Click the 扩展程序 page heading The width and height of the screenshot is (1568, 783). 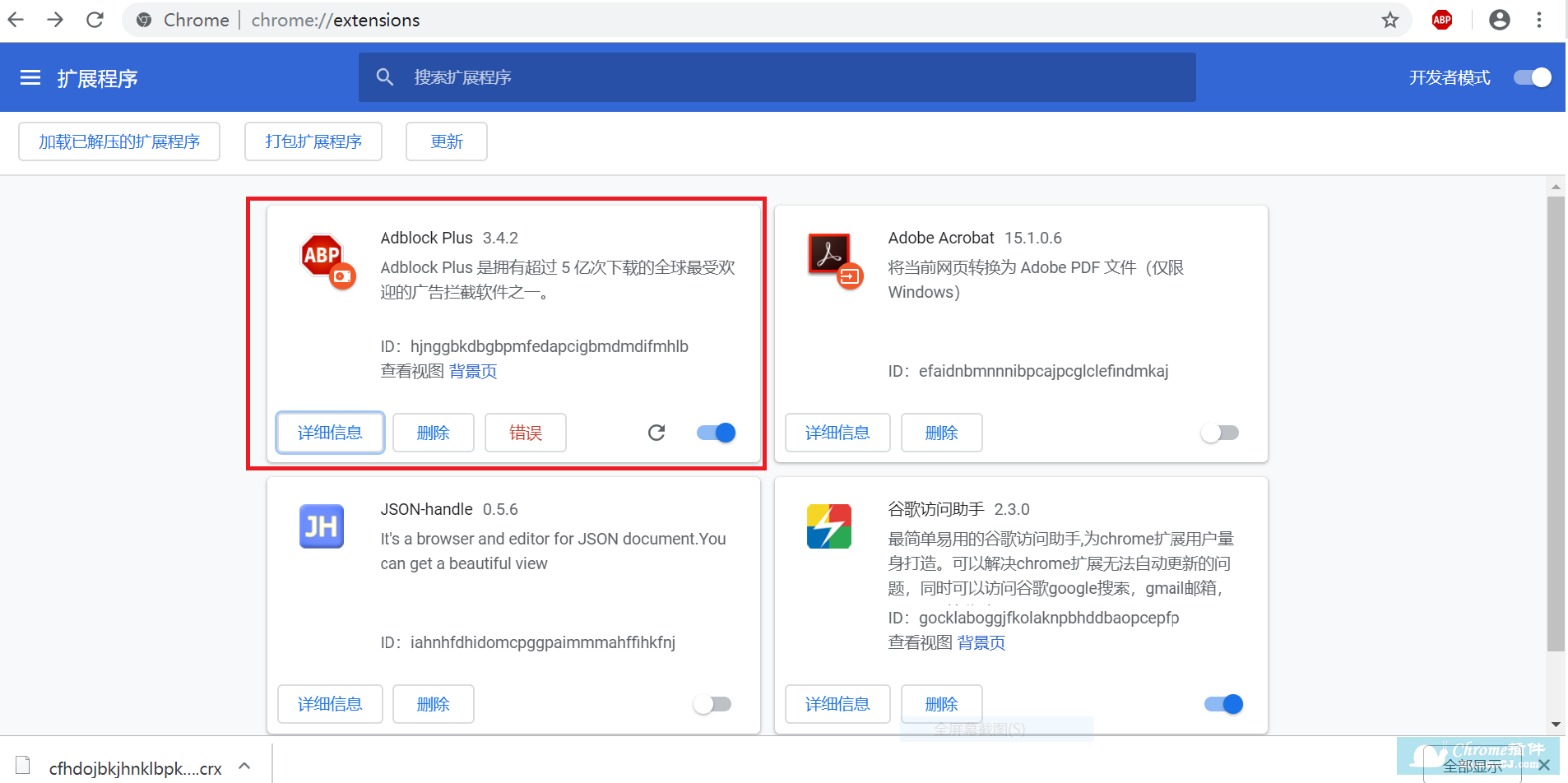[x=97, y=78]
